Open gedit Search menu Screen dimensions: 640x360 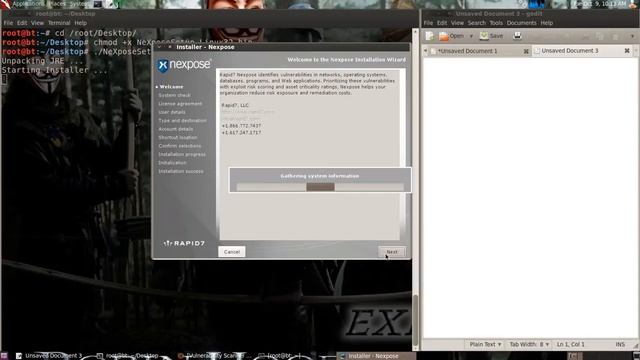[477, 23]
